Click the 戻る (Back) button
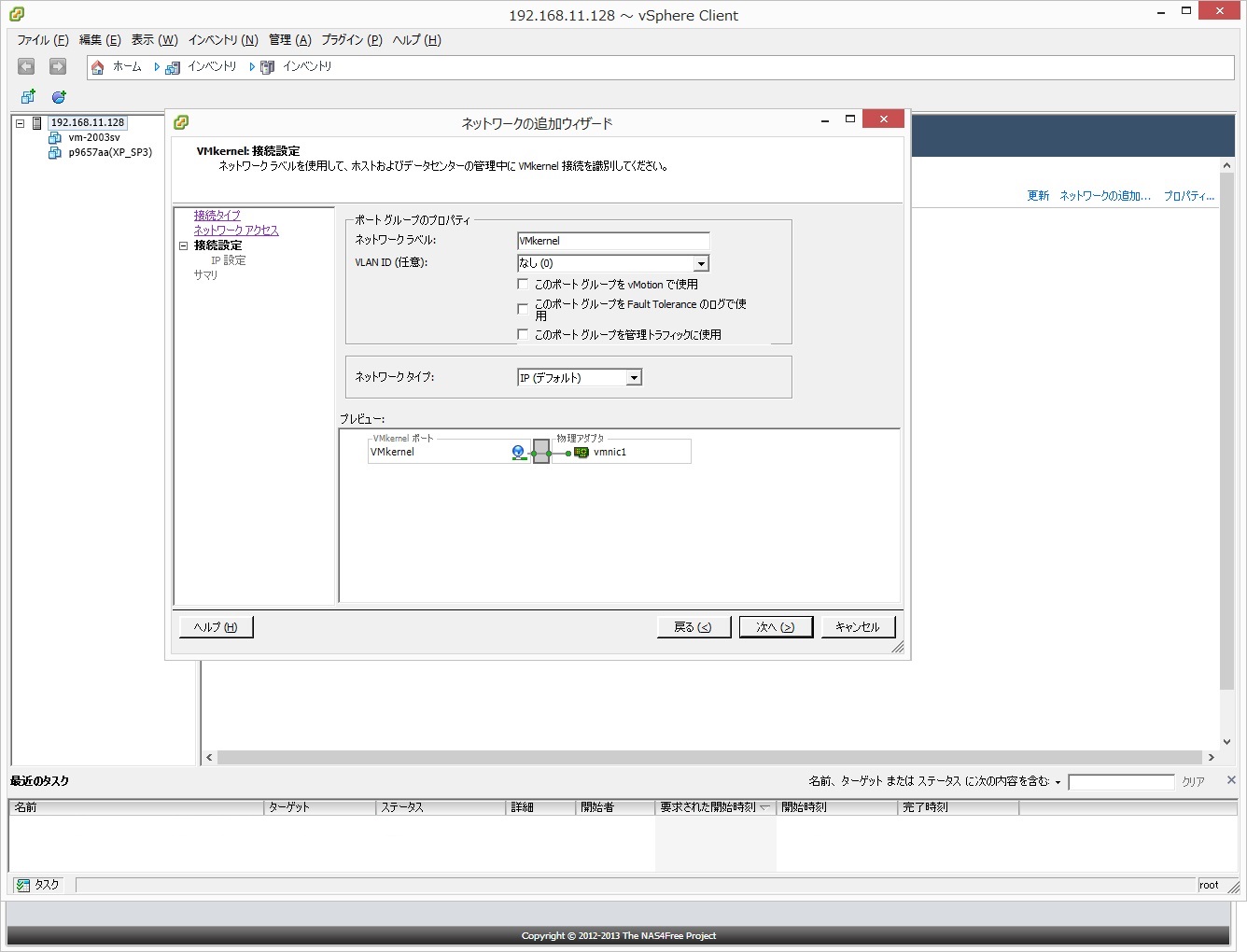The width and height of the screenshot is (1247, 952). tap(693, 627)
